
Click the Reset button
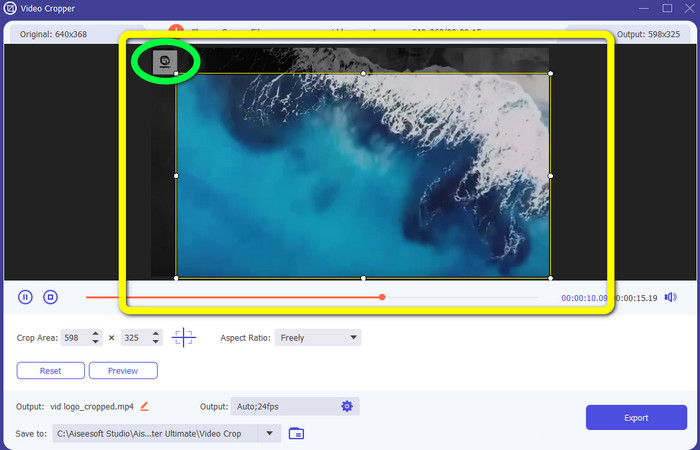(50, 371)
